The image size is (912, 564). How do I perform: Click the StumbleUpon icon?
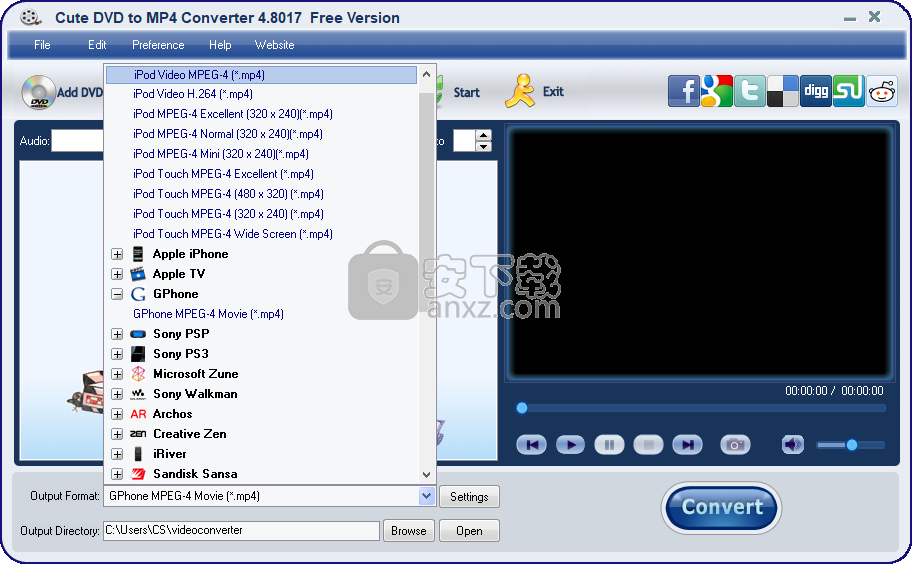[x=849, y=91]
